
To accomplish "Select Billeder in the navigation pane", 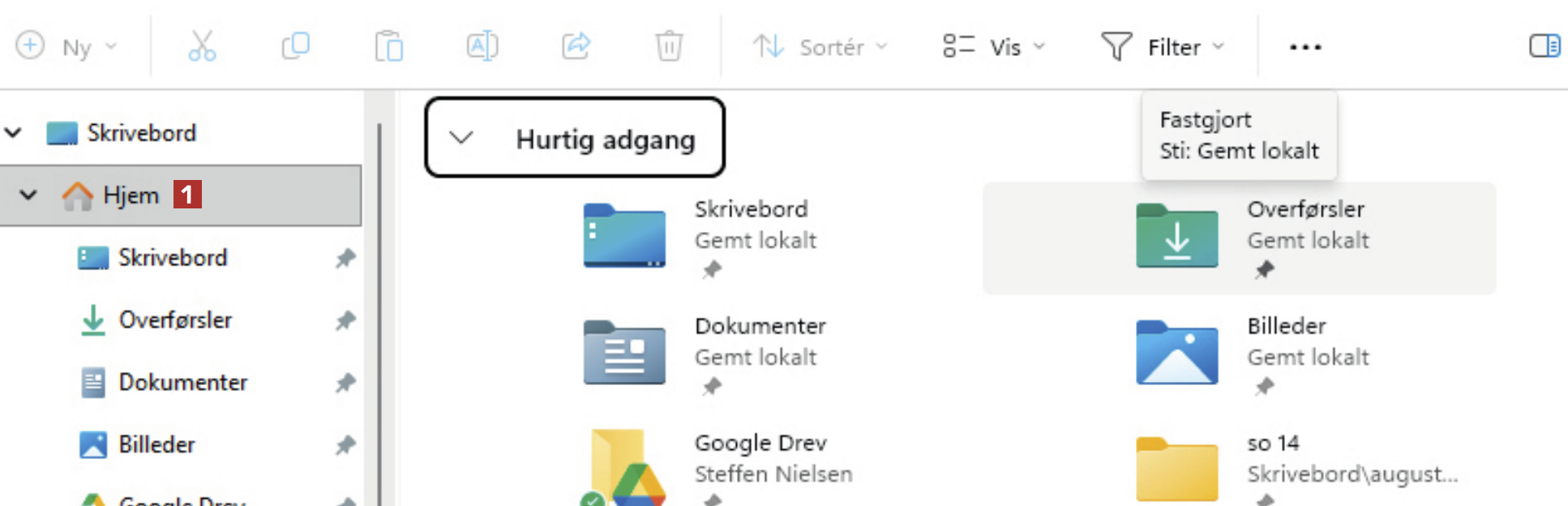I will coord(156,444).
